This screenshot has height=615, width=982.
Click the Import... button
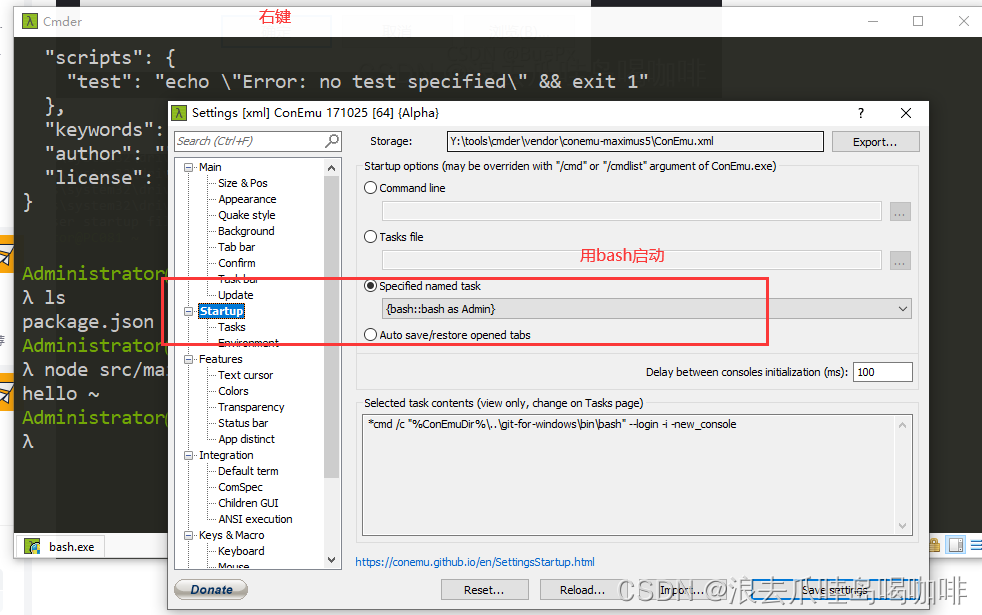(683, 590)
